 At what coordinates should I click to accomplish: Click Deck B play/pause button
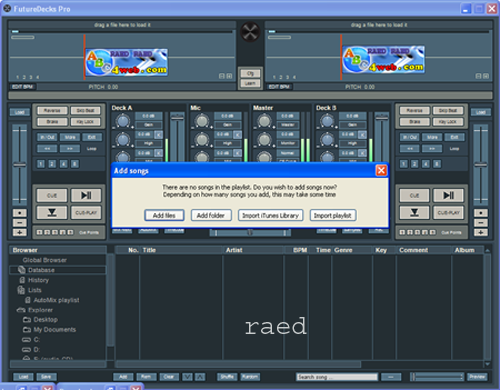tap(448, 195)
